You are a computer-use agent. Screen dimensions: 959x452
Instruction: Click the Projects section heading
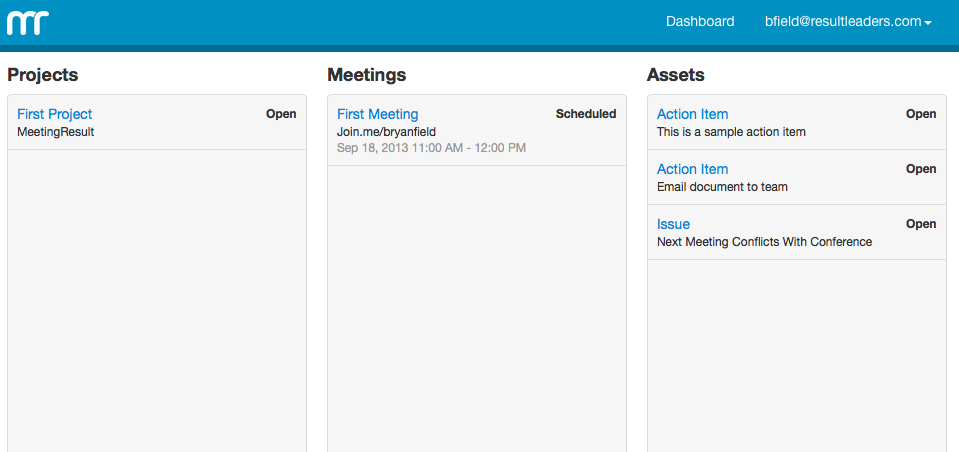coord(43,75)
